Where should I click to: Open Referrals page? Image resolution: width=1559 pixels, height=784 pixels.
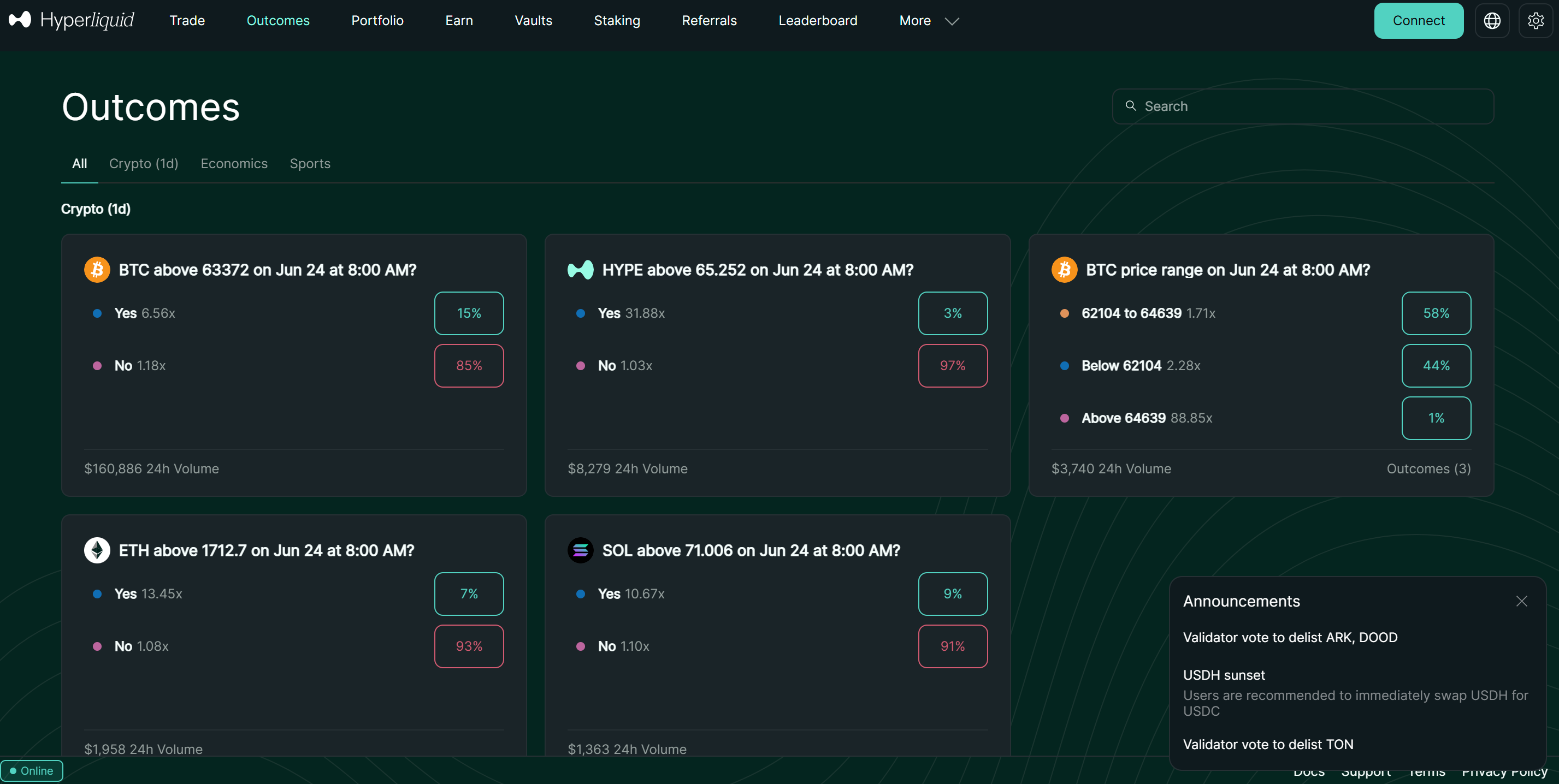709,21
